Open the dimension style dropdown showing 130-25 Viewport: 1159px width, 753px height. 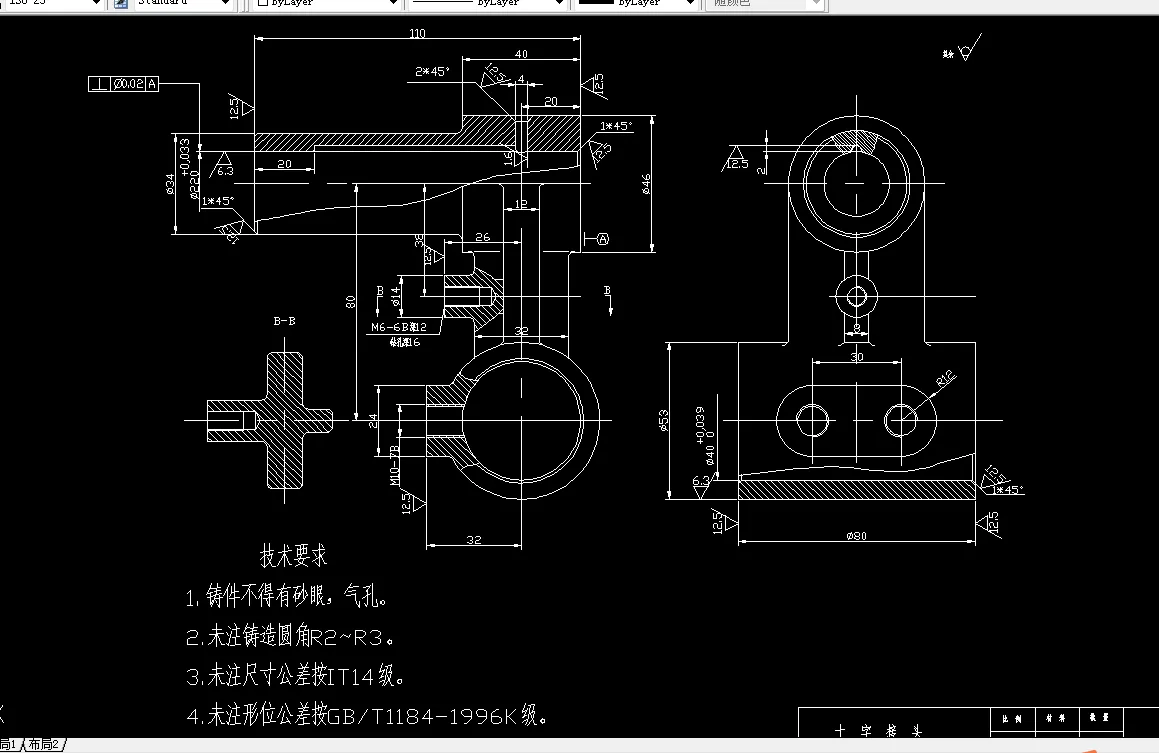[95, 5]
